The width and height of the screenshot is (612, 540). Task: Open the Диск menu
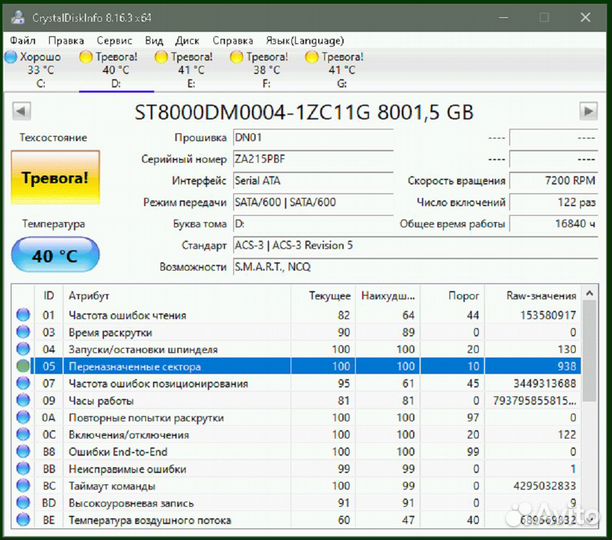187,41
